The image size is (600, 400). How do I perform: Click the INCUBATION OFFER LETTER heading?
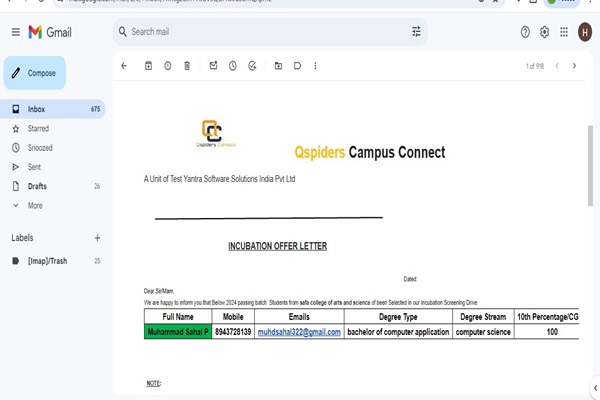pos(278,246)
